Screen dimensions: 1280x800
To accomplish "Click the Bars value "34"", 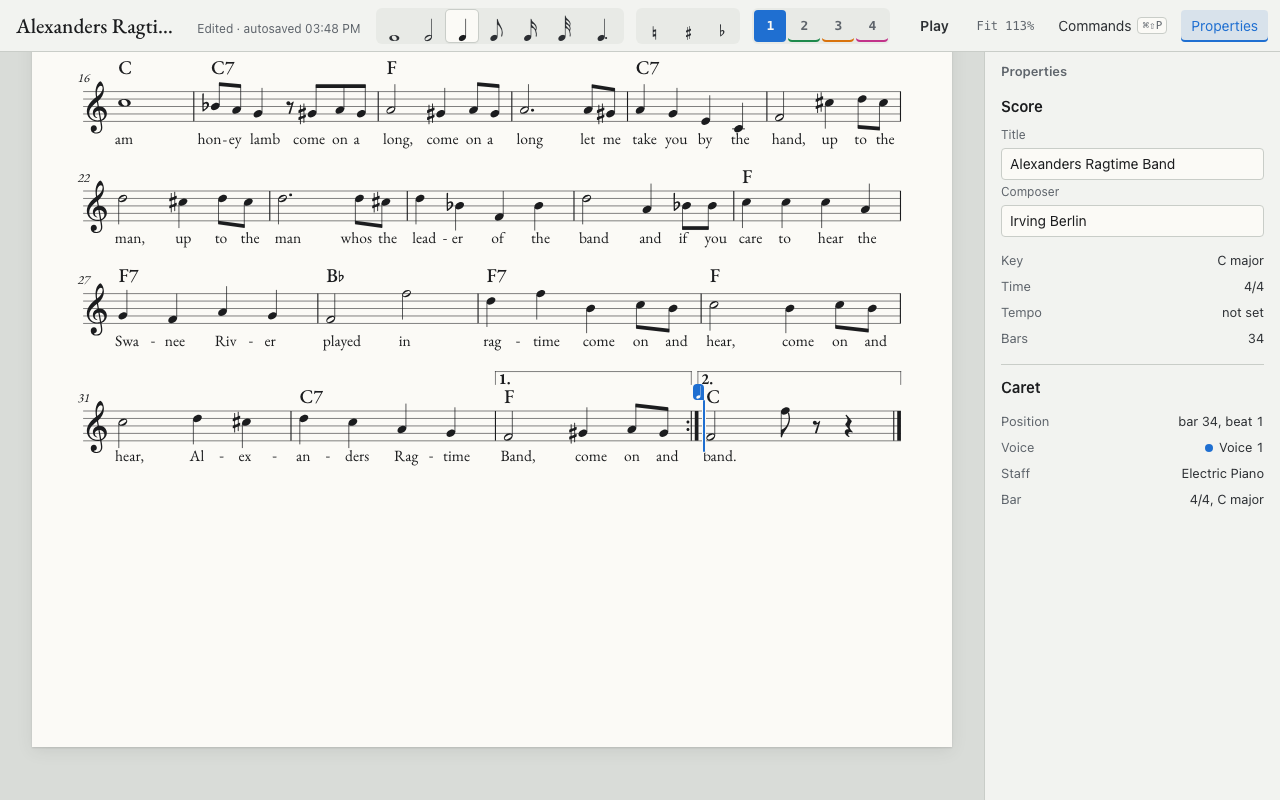I will pyautogui.click(x=1256, y=339).
